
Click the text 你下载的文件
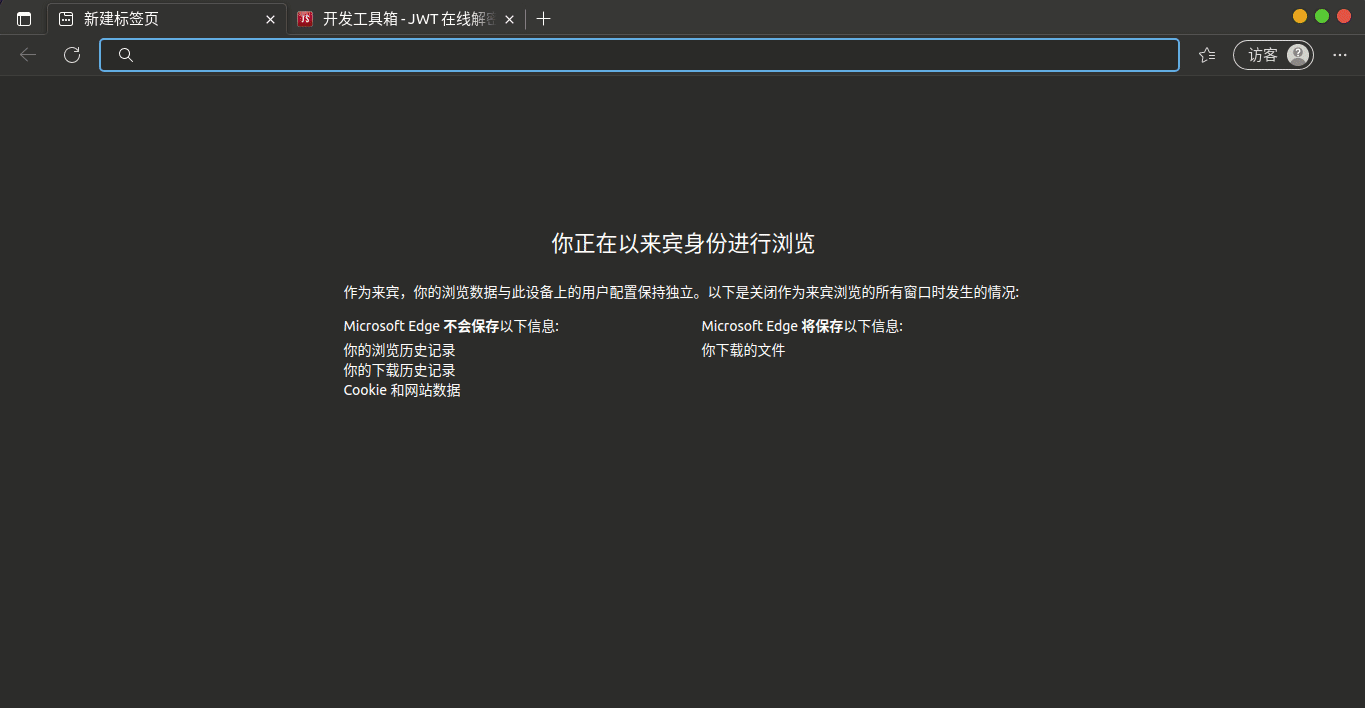click(744, 350)
